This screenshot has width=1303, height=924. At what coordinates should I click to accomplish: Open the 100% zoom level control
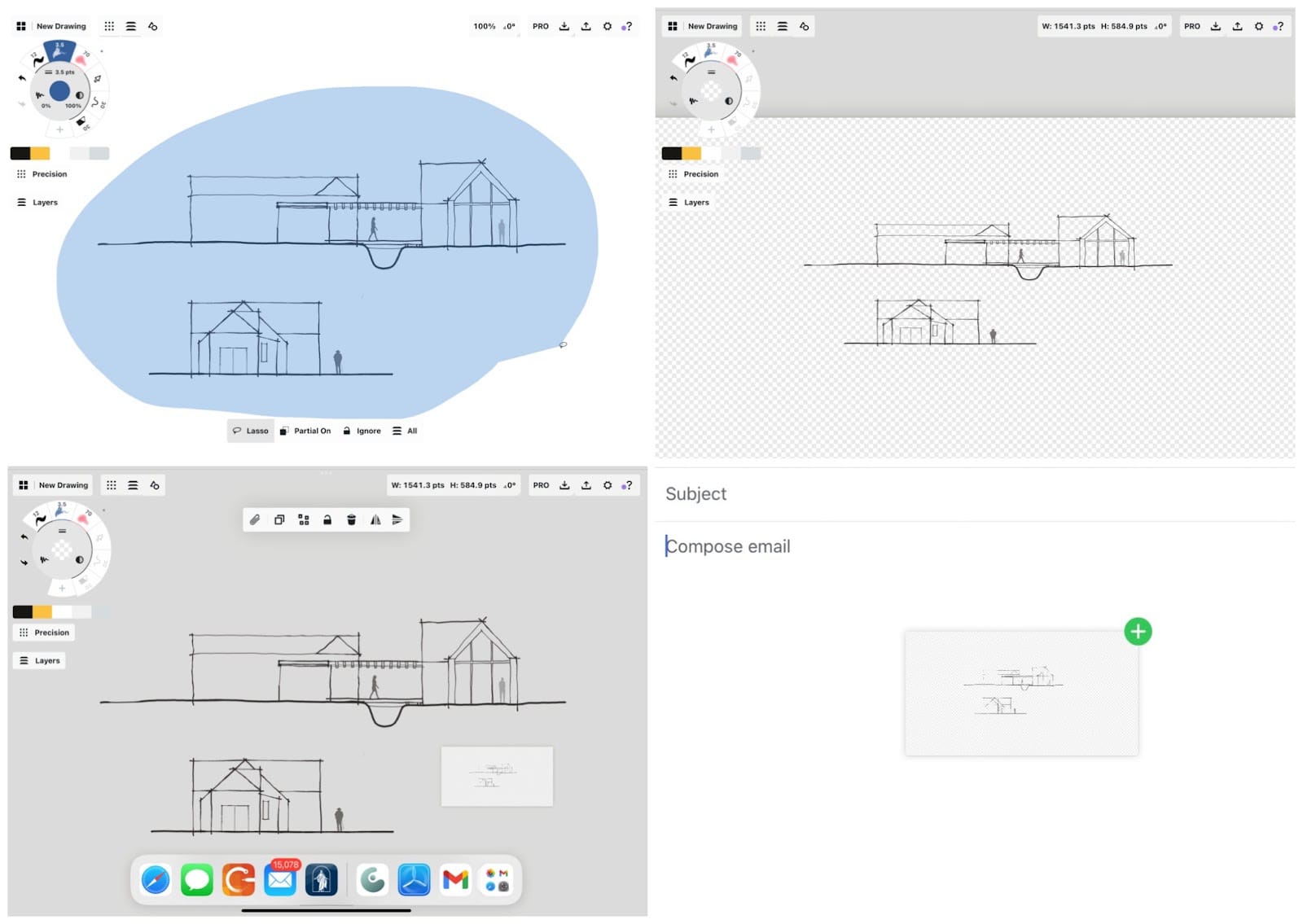click(485, 26)
